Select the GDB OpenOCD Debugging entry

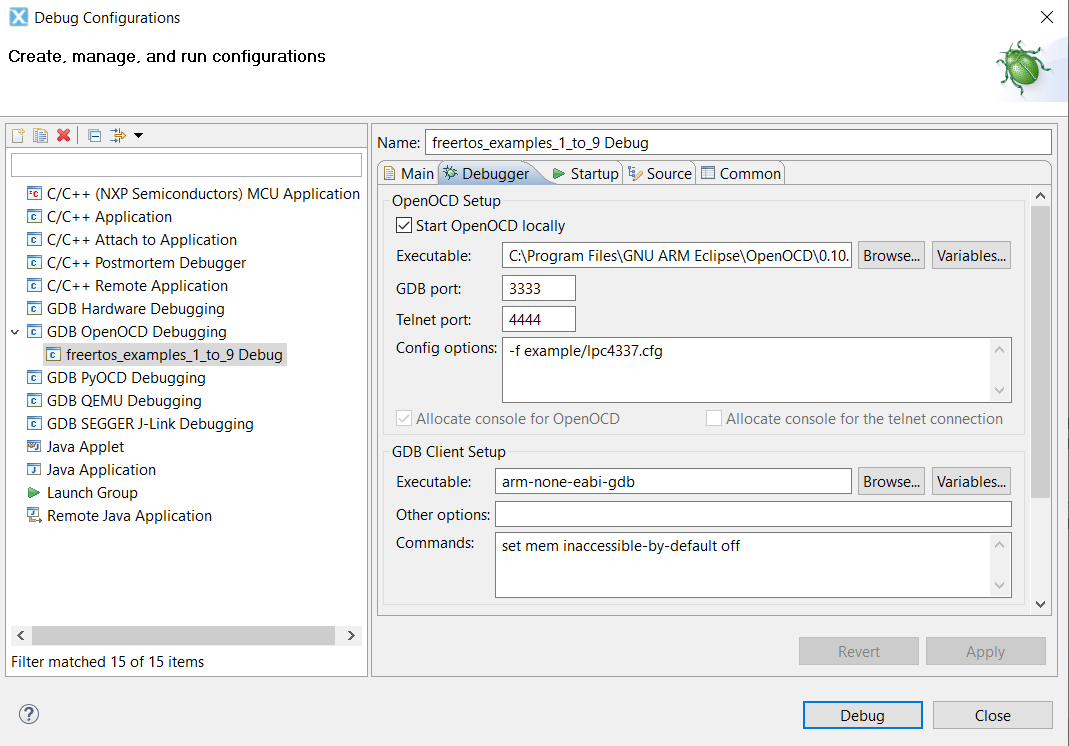click(x=136, y=332)
